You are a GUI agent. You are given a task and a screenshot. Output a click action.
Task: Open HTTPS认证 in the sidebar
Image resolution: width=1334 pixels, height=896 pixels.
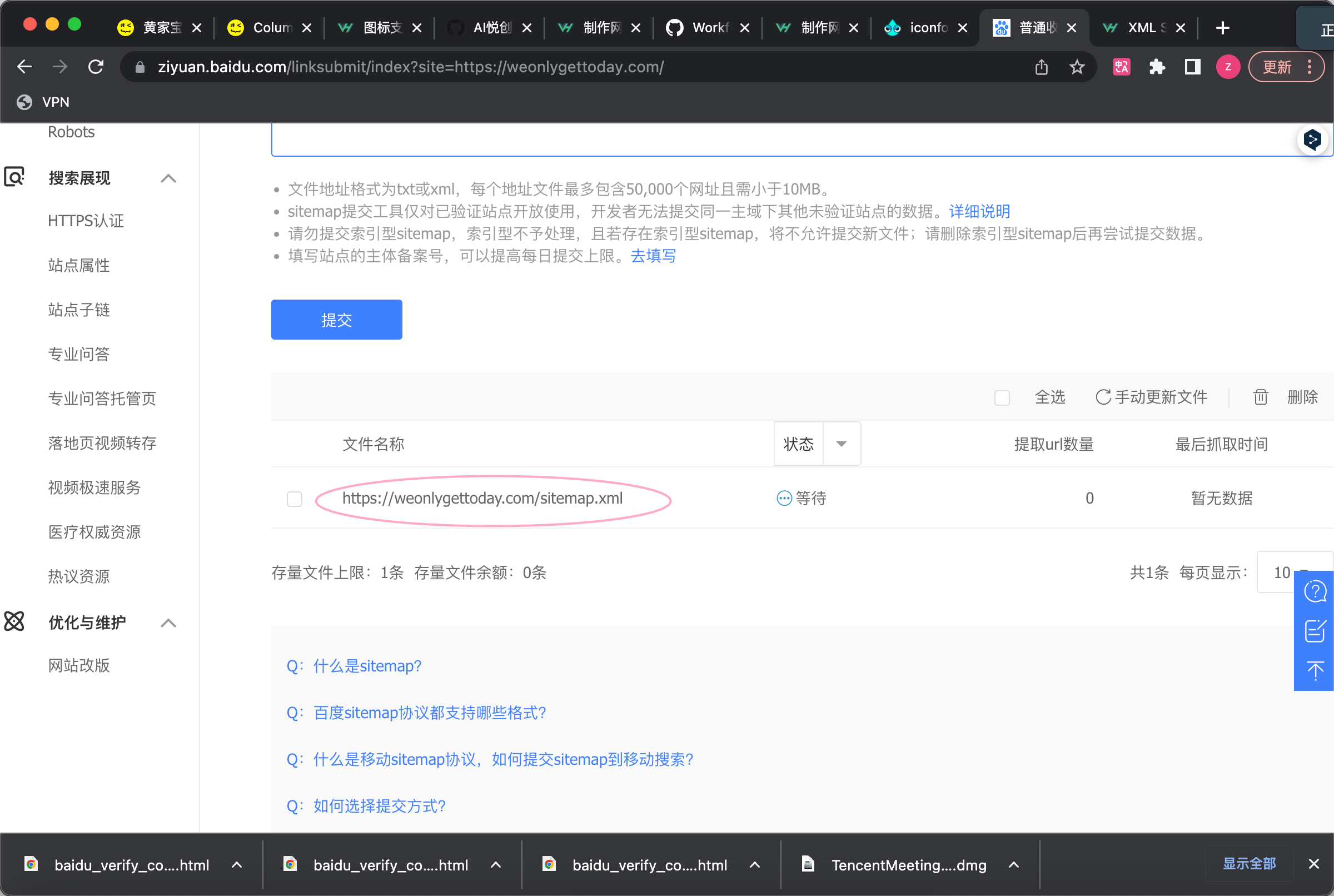tap(86, 221)
